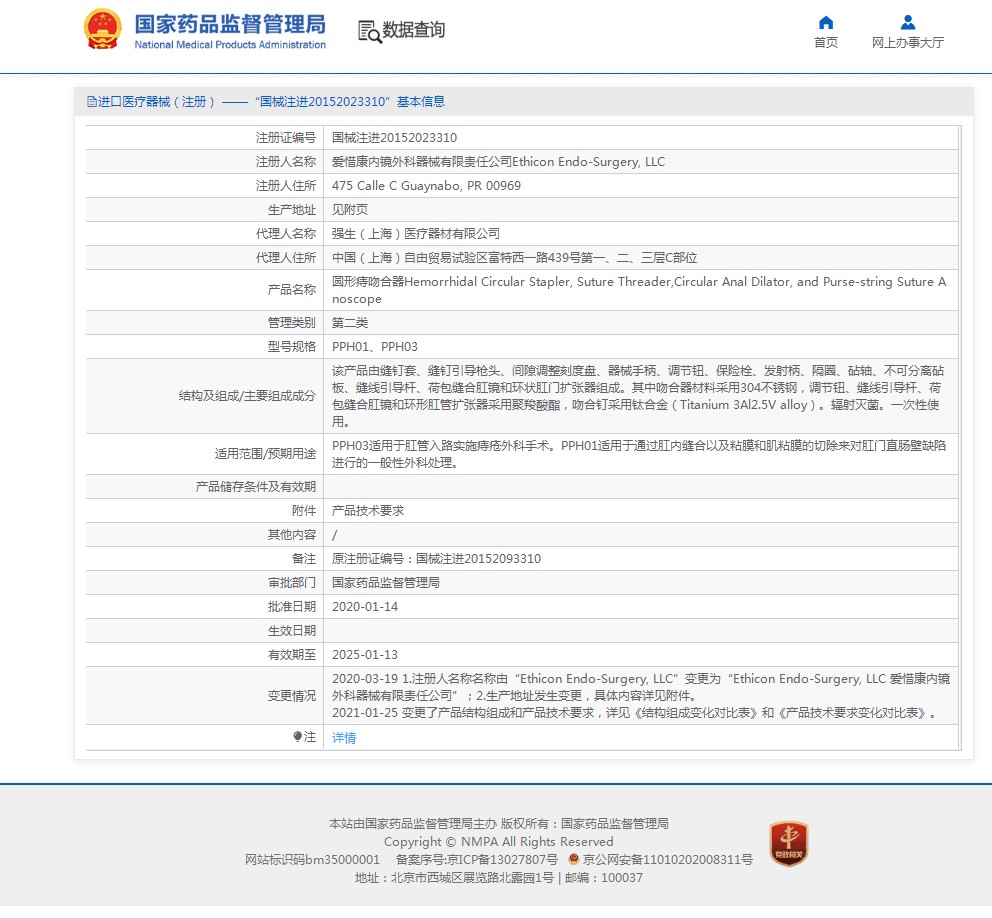The width and height of the screenshot is (992, 918).
Task: Click the red government website badge in the footer
Action: coord(788,843)
